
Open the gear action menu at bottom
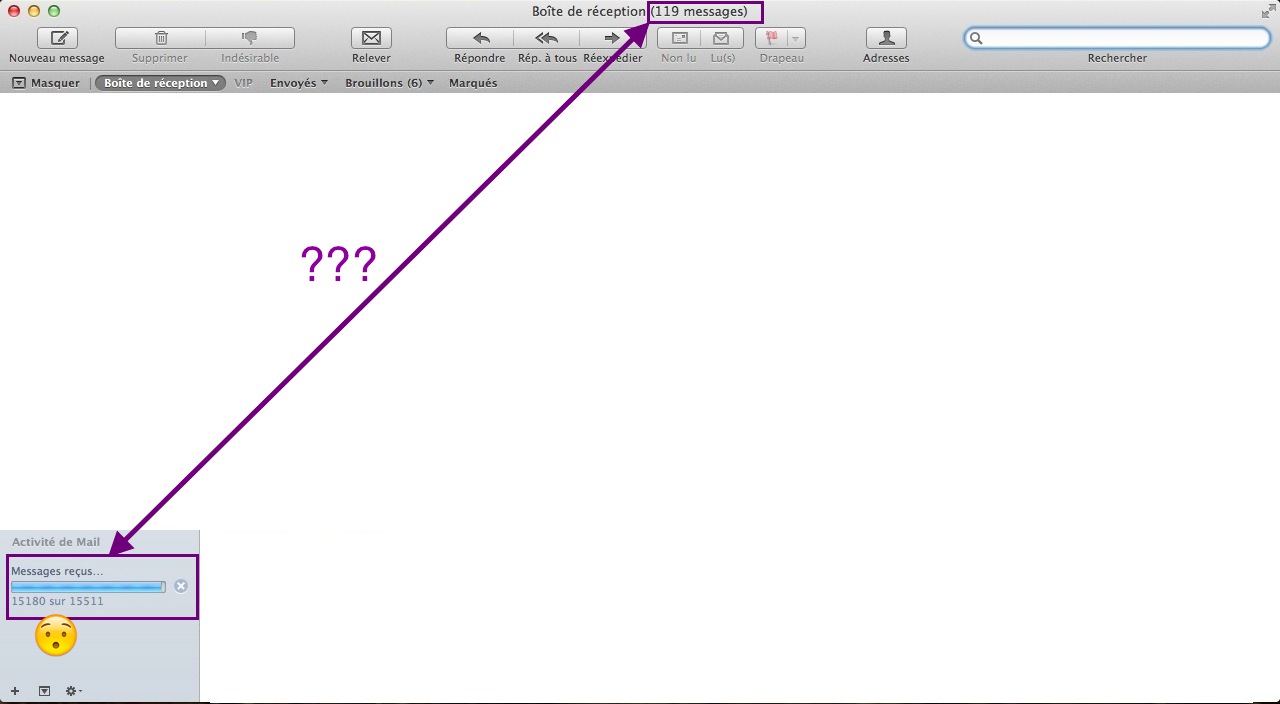73,691
